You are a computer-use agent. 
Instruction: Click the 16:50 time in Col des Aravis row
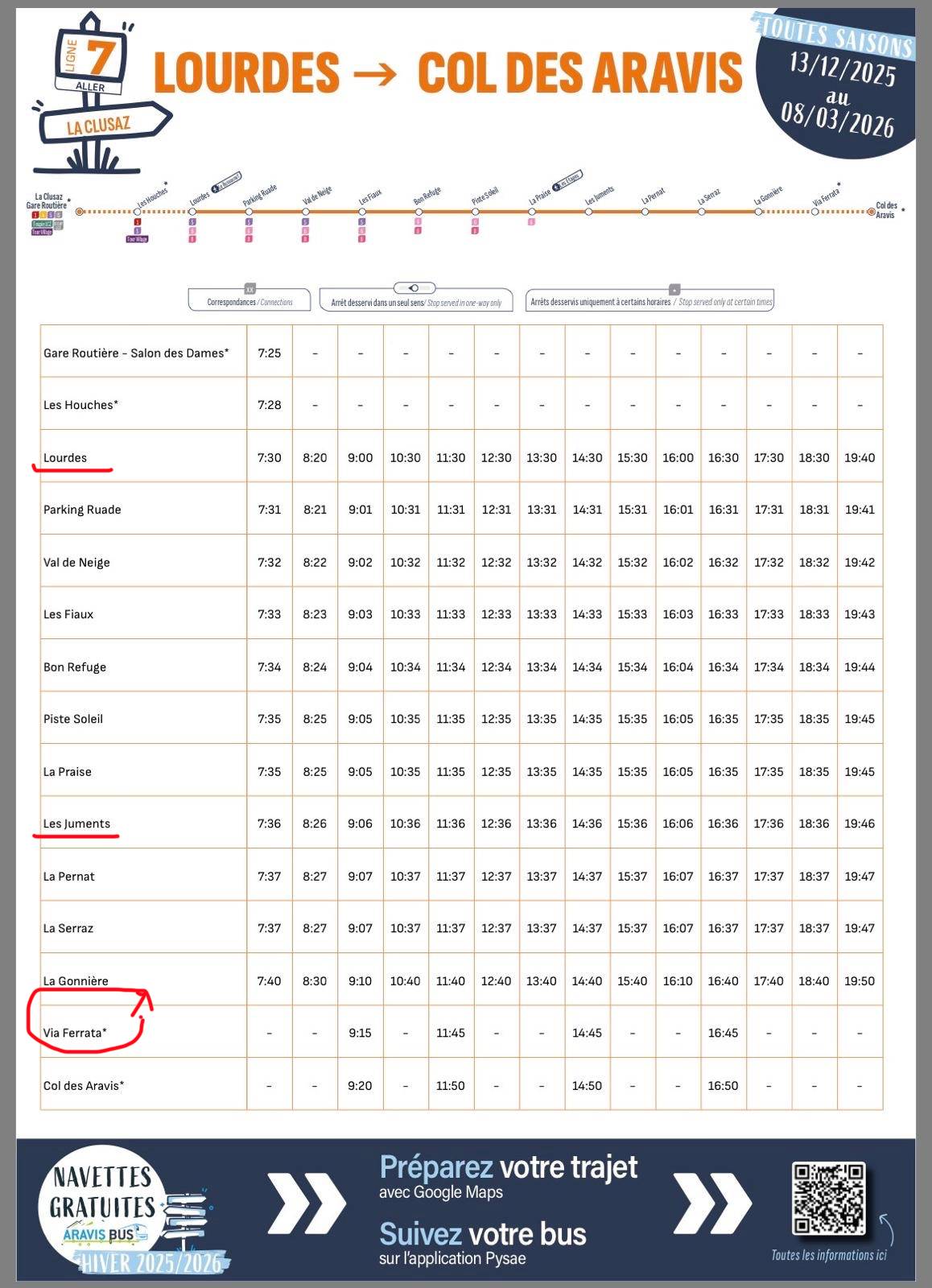(723, 1085)
